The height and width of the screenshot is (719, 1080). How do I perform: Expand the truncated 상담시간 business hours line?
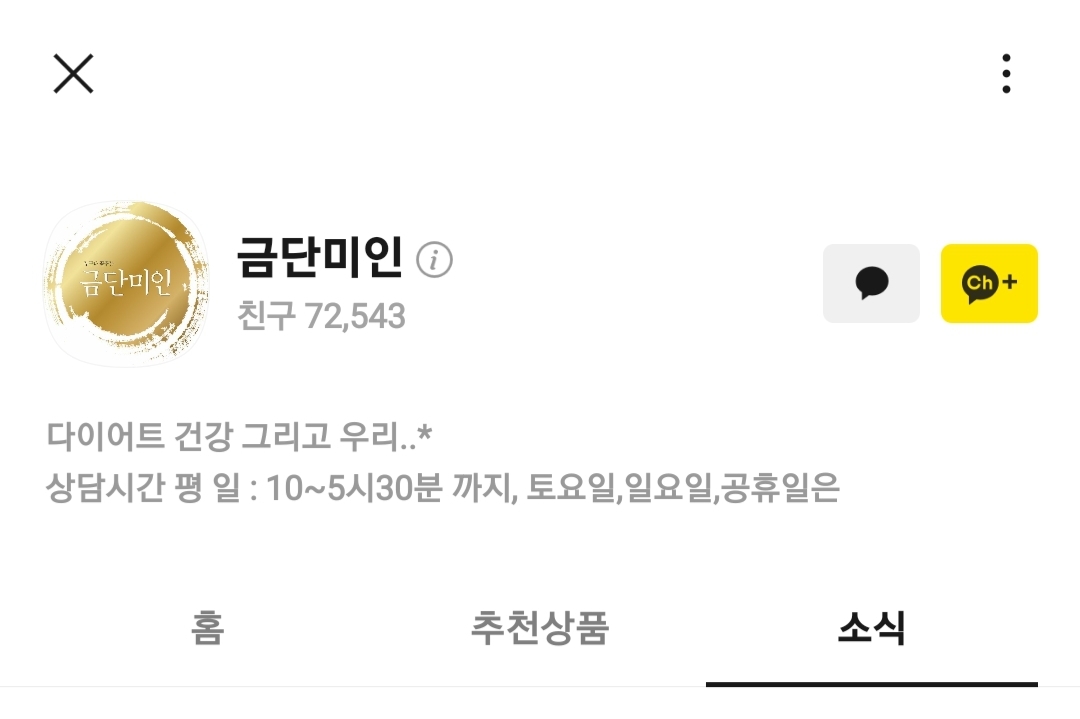pyautogui.click(x=442, y=488)
